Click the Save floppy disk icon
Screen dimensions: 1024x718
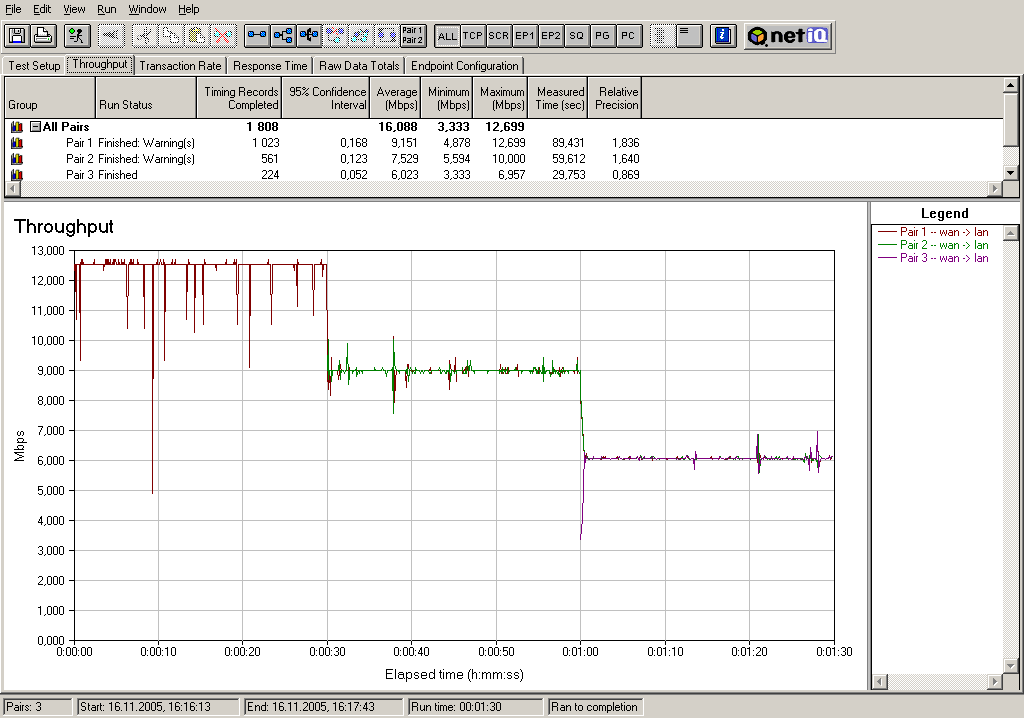(x=17, y=36)
